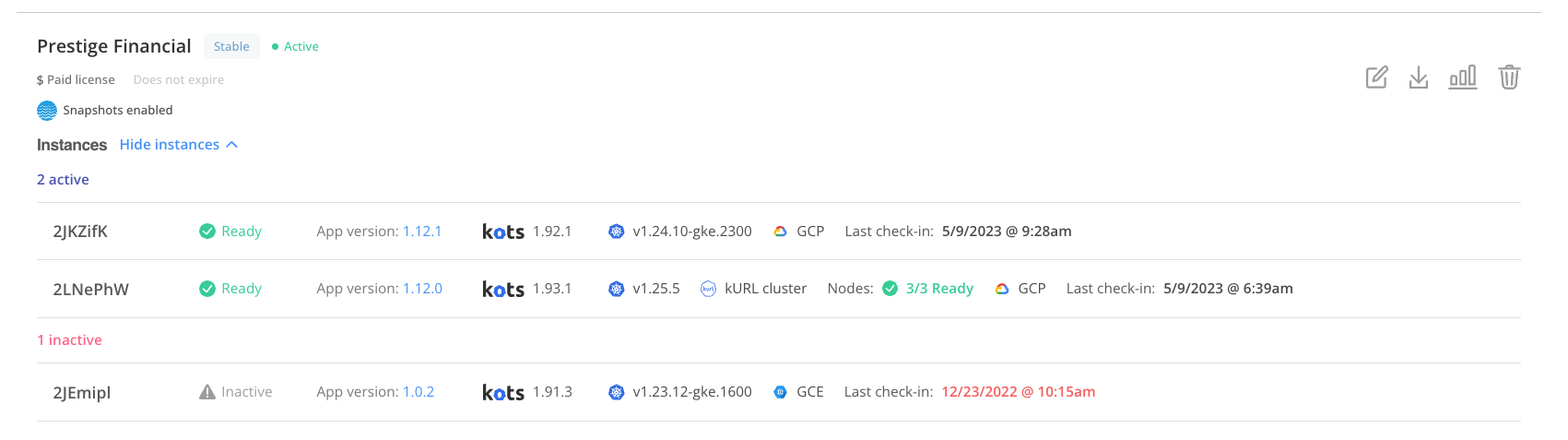Click the download license icon
Viewport: 1568px width, 440px height.
pyautogui.click(x=1419, y=77)
